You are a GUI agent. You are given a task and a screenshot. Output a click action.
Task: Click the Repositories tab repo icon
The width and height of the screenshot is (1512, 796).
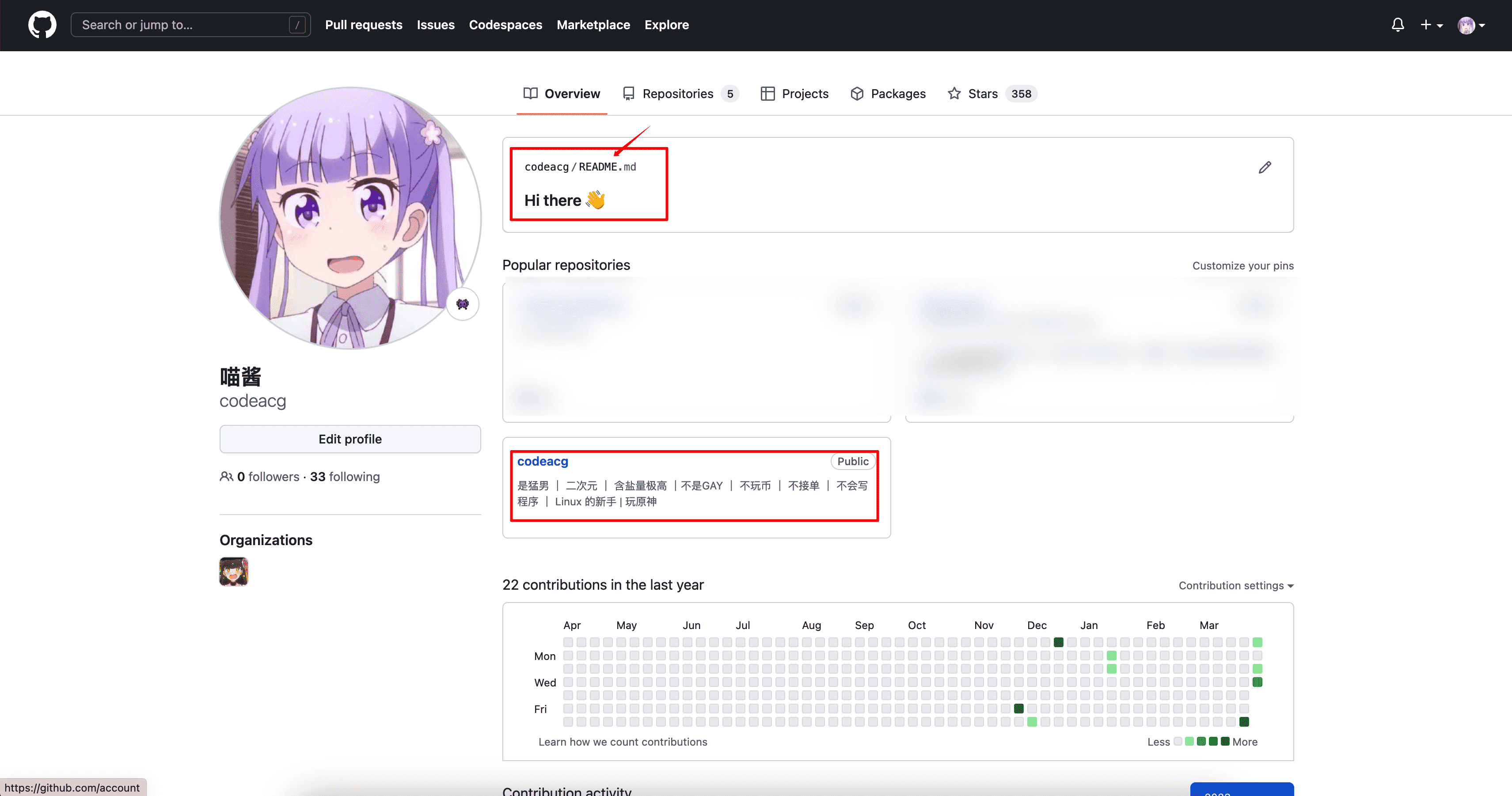[629, 94]
